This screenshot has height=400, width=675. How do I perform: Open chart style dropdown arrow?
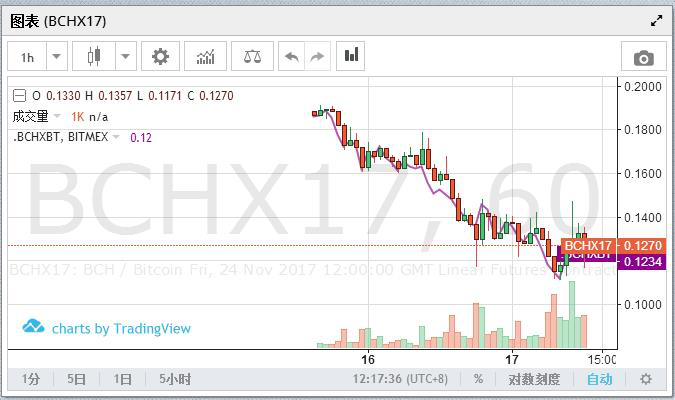coord(125,56)
